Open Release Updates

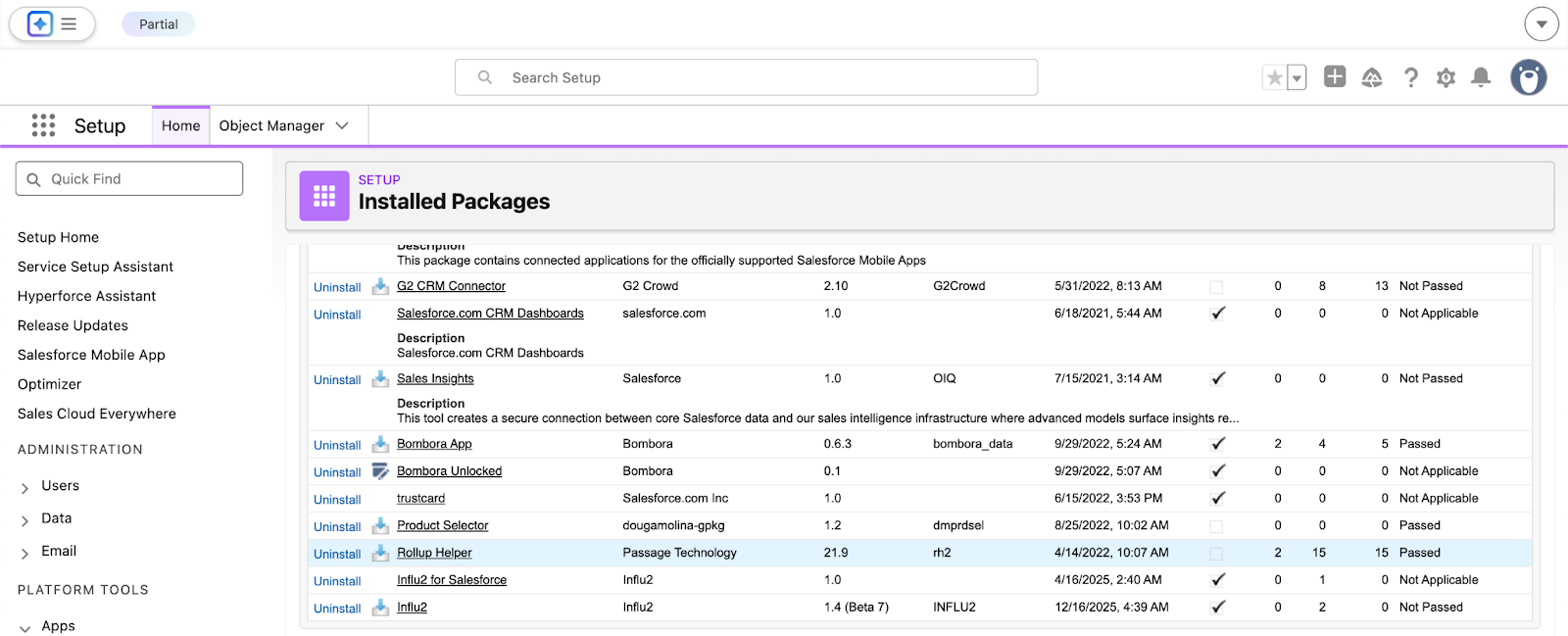(73, 325)
